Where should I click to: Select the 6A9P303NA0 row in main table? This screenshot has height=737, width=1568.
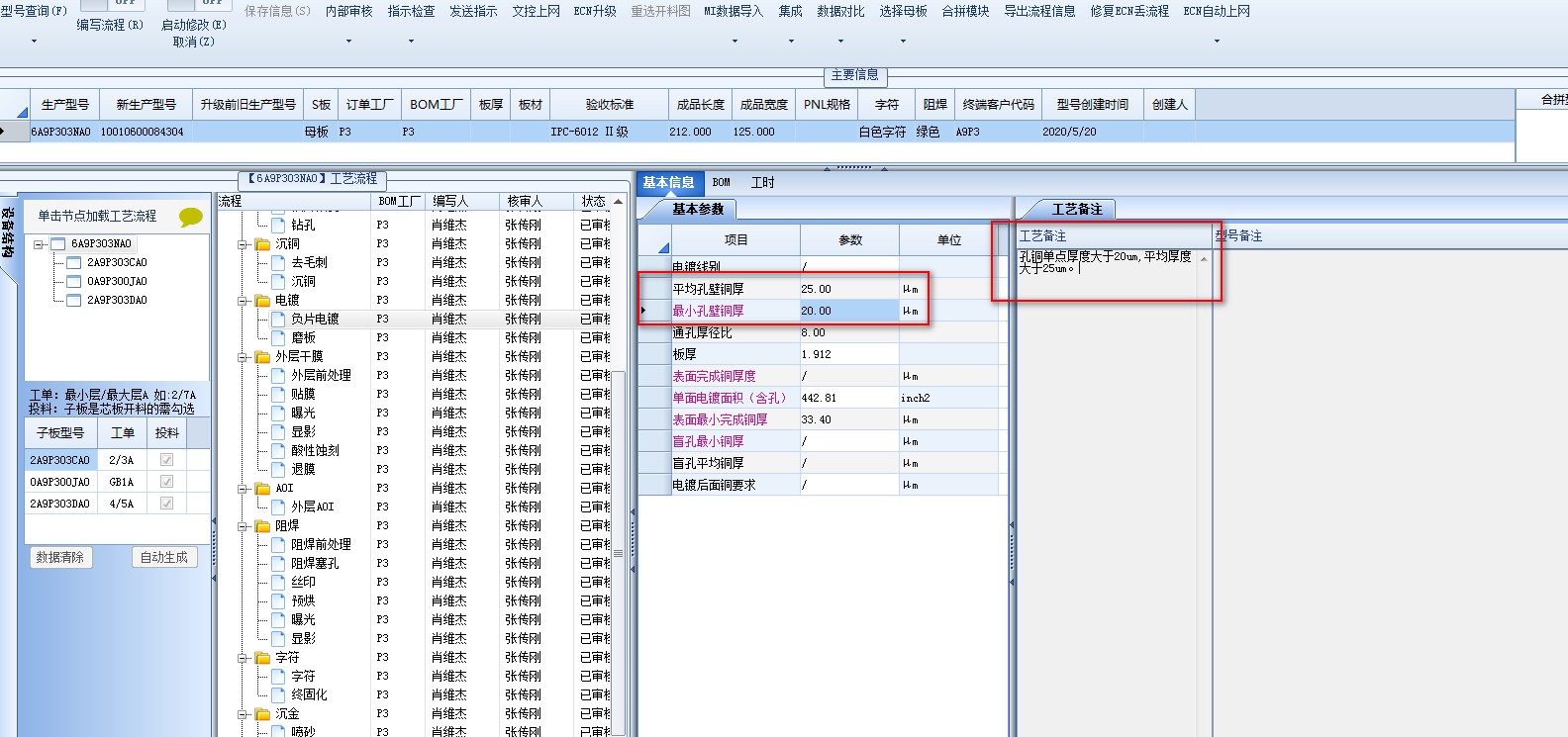pos(757,132)
